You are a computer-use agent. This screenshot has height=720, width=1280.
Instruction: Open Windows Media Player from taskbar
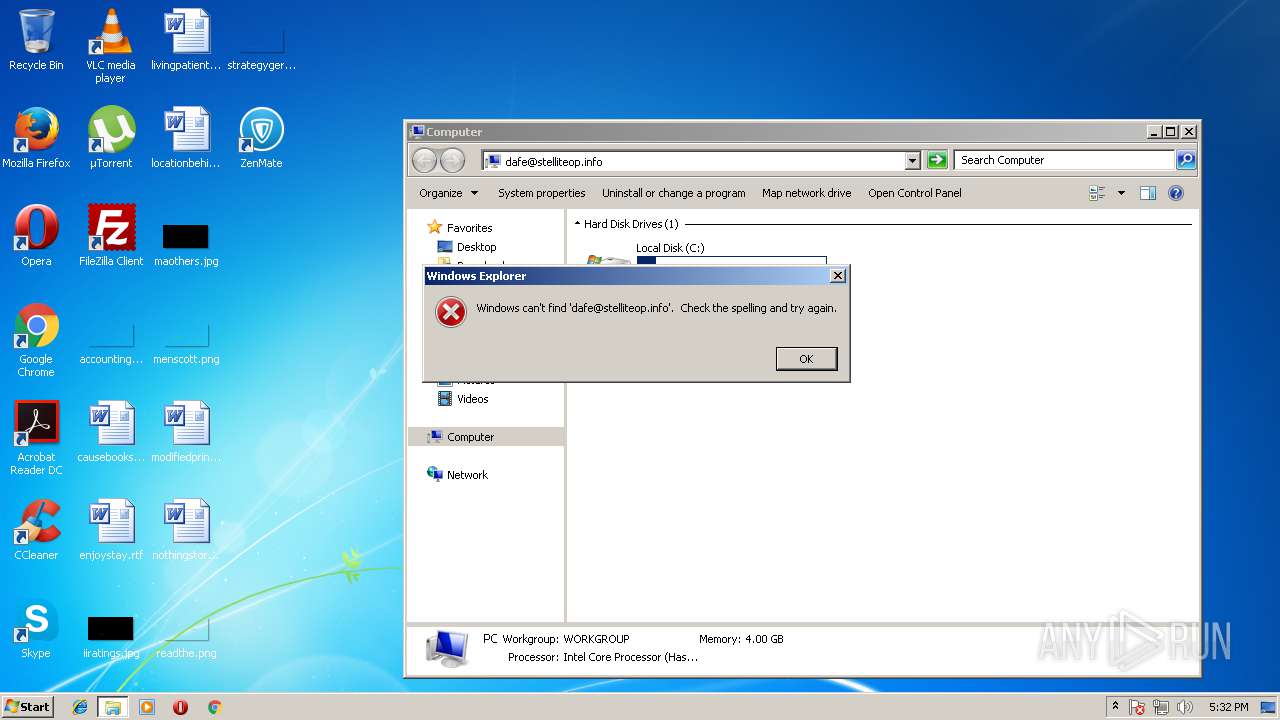(x=147, y=707)
